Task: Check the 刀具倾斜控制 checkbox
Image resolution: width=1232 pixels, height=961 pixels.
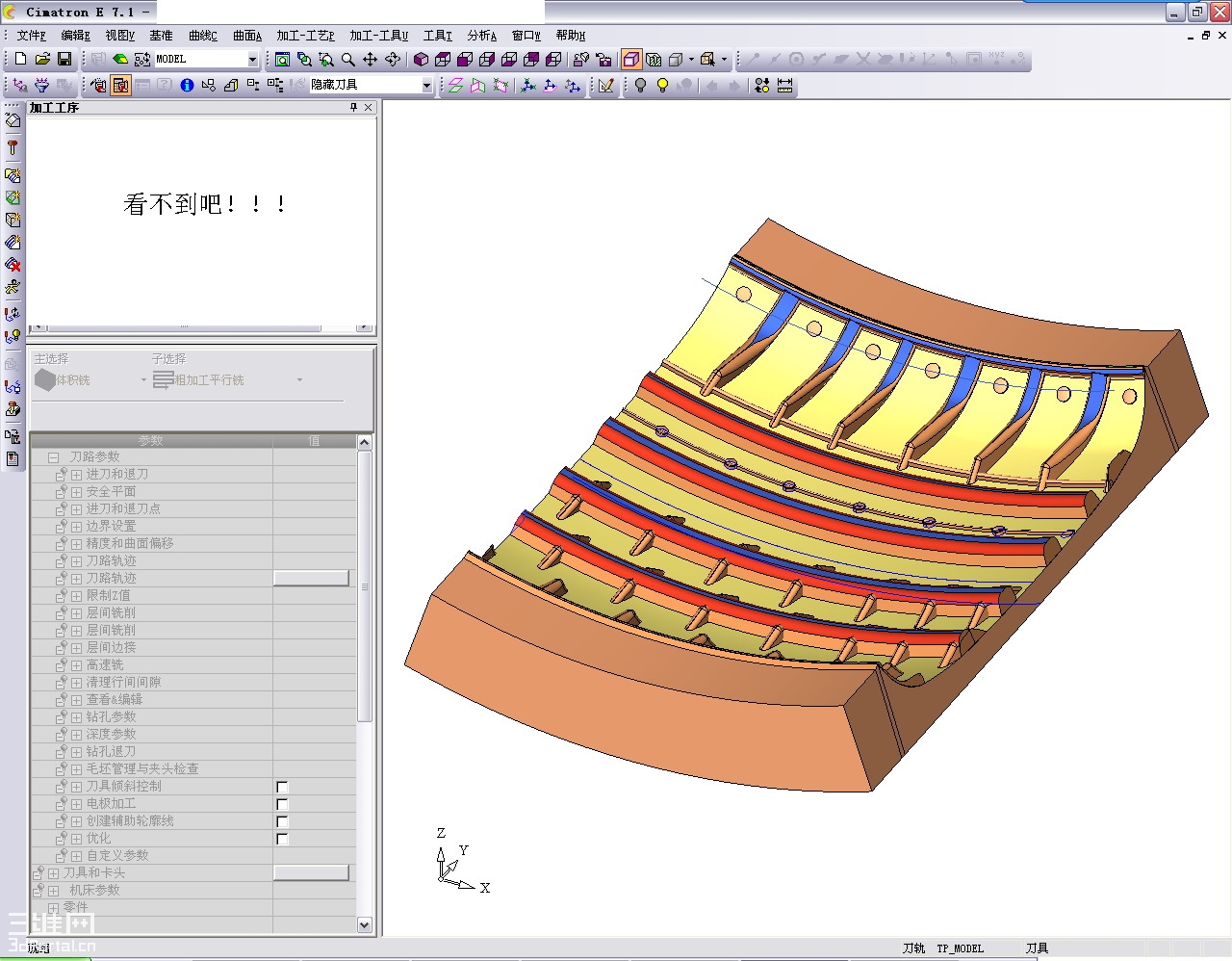Action: coord(282,787)
